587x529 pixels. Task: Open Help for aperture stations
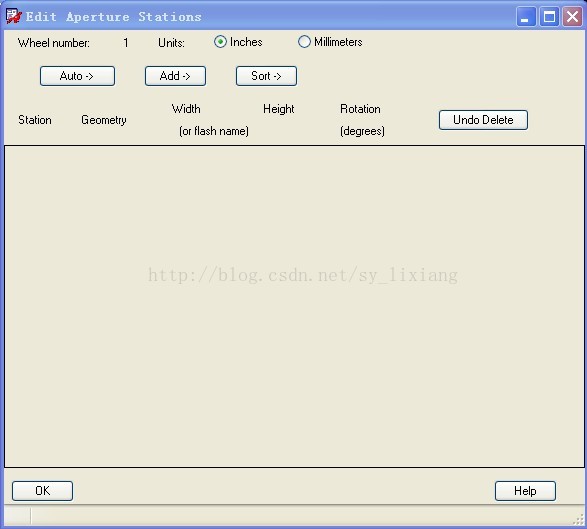[x=525, y=491]
